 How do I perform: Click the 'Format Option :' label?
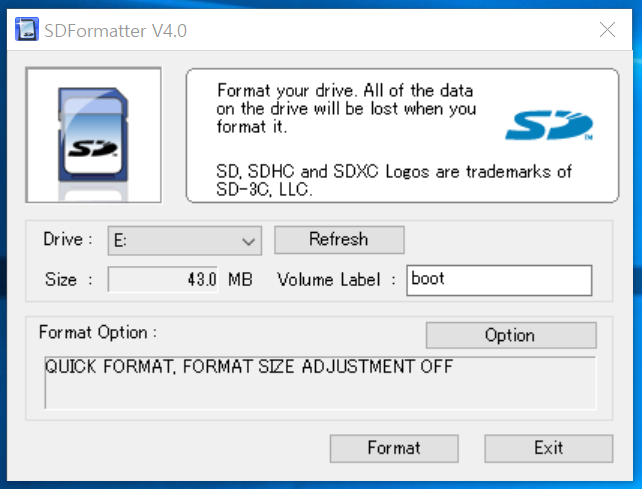click(98, 332)
